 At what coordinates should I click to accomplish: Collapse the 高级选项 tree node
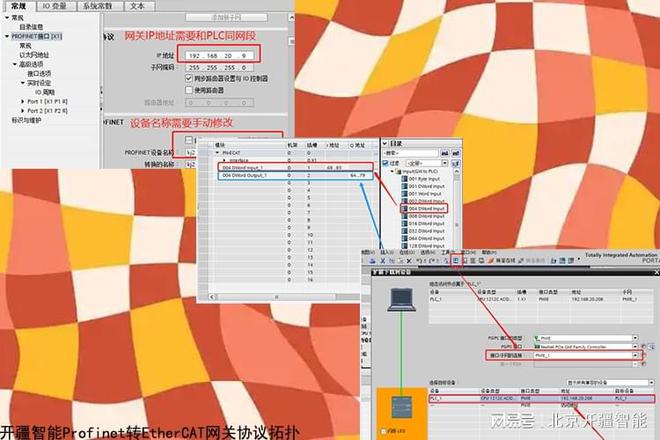click(14, 64)
